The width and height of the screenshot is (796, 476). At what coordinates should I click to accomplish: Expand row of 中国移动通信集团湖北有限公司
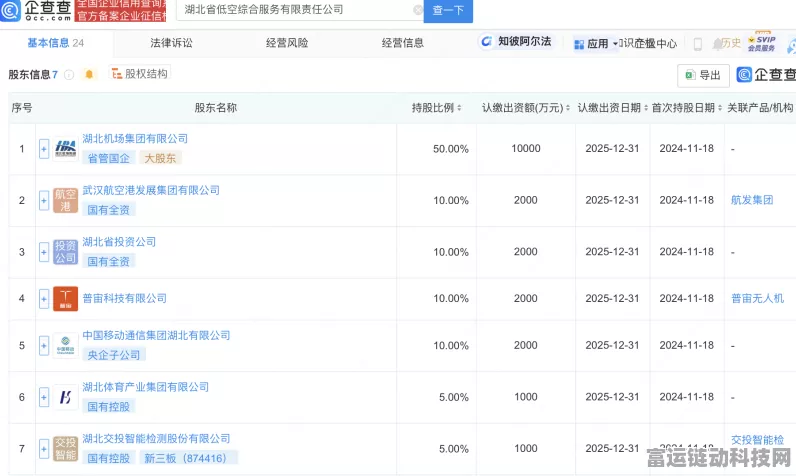44,346
